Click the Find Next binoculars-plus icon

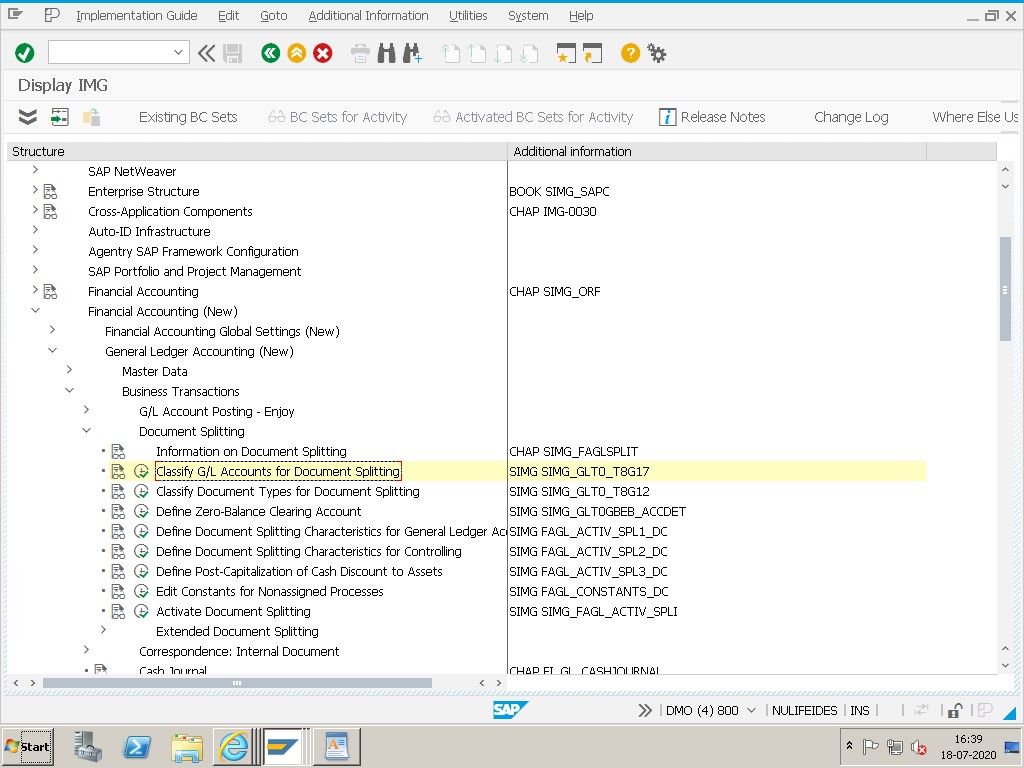(x=412, y=54)
